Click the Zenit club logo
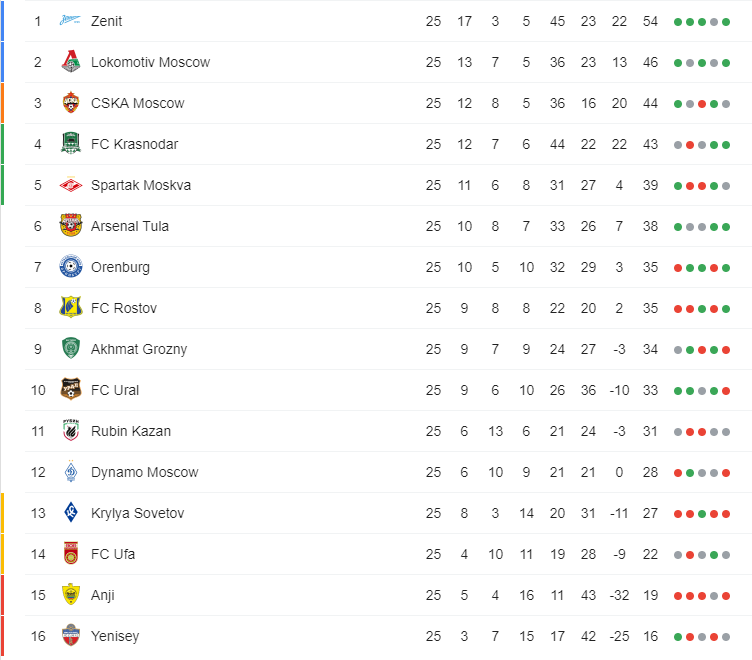The image size is (752, 660). pos(70,21)
